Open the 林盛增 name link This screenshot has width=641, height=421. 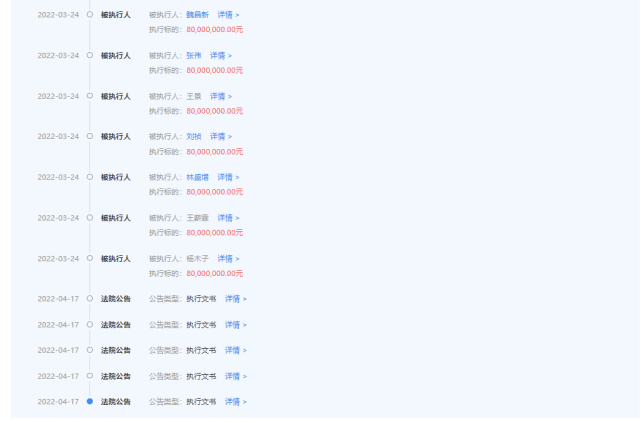click(x=197, y=177)
